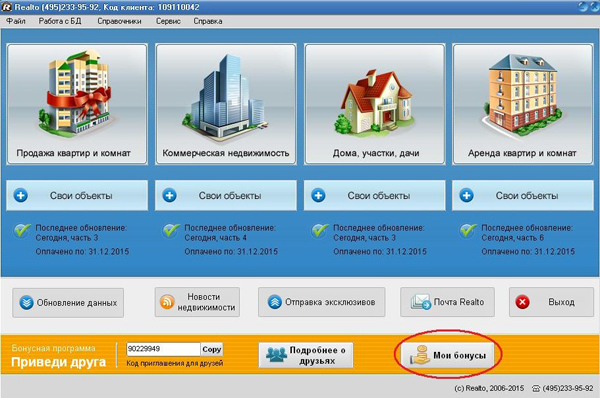Click the Обновление данных button

pyautogui.click(x=68, y=303)
